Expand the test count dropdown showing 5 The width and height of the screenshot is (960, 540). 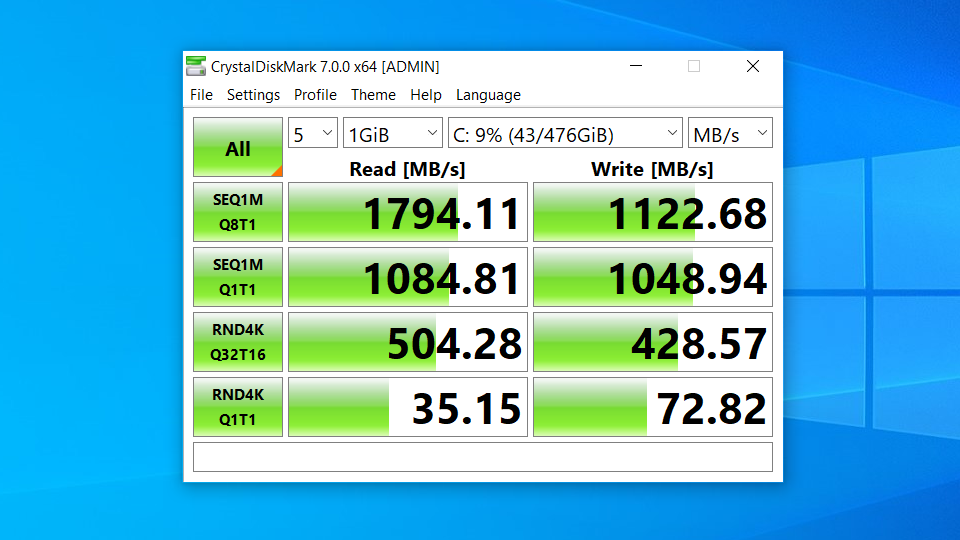click(313, 133)
